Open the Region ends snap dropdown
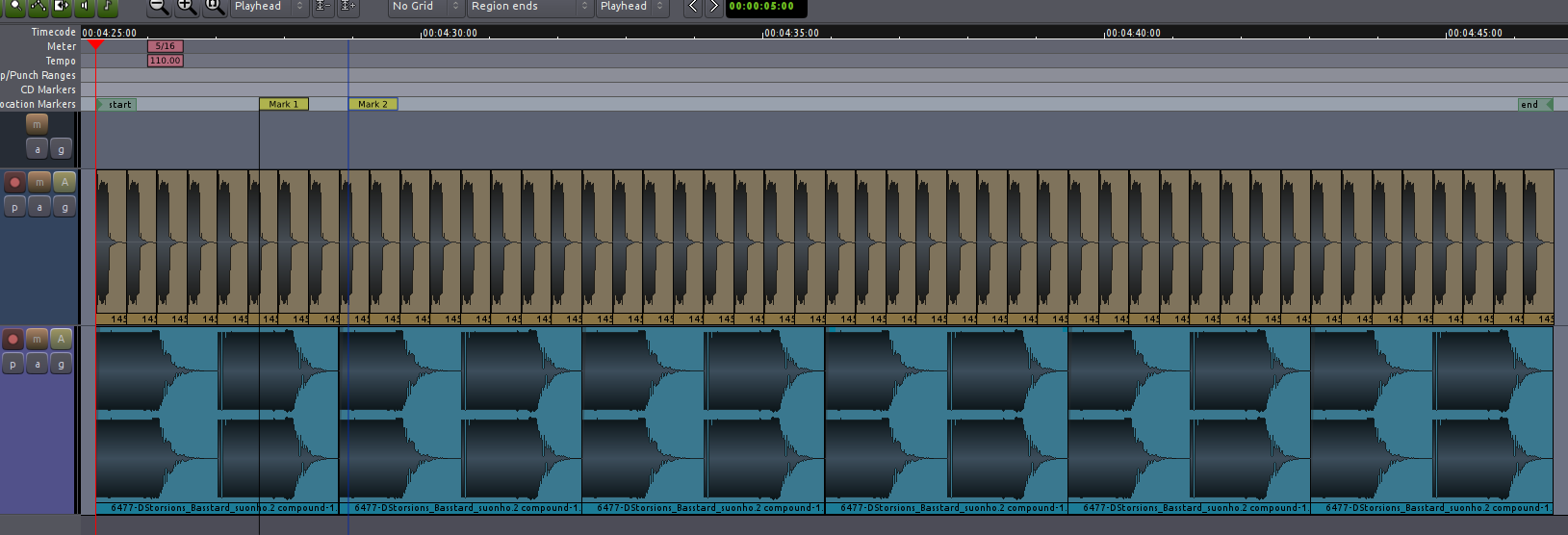The width and height of the screenshot is (1568, 535). (528, 7)
